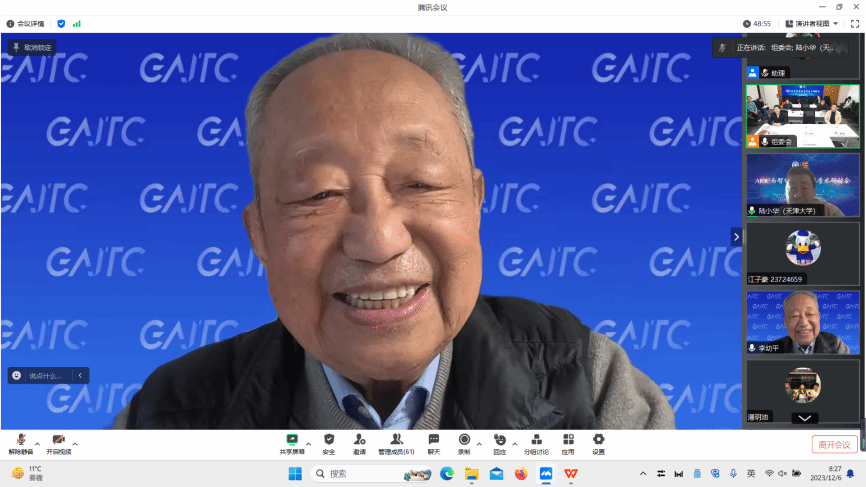Open Manage Members (管理成员) panel

396,440
